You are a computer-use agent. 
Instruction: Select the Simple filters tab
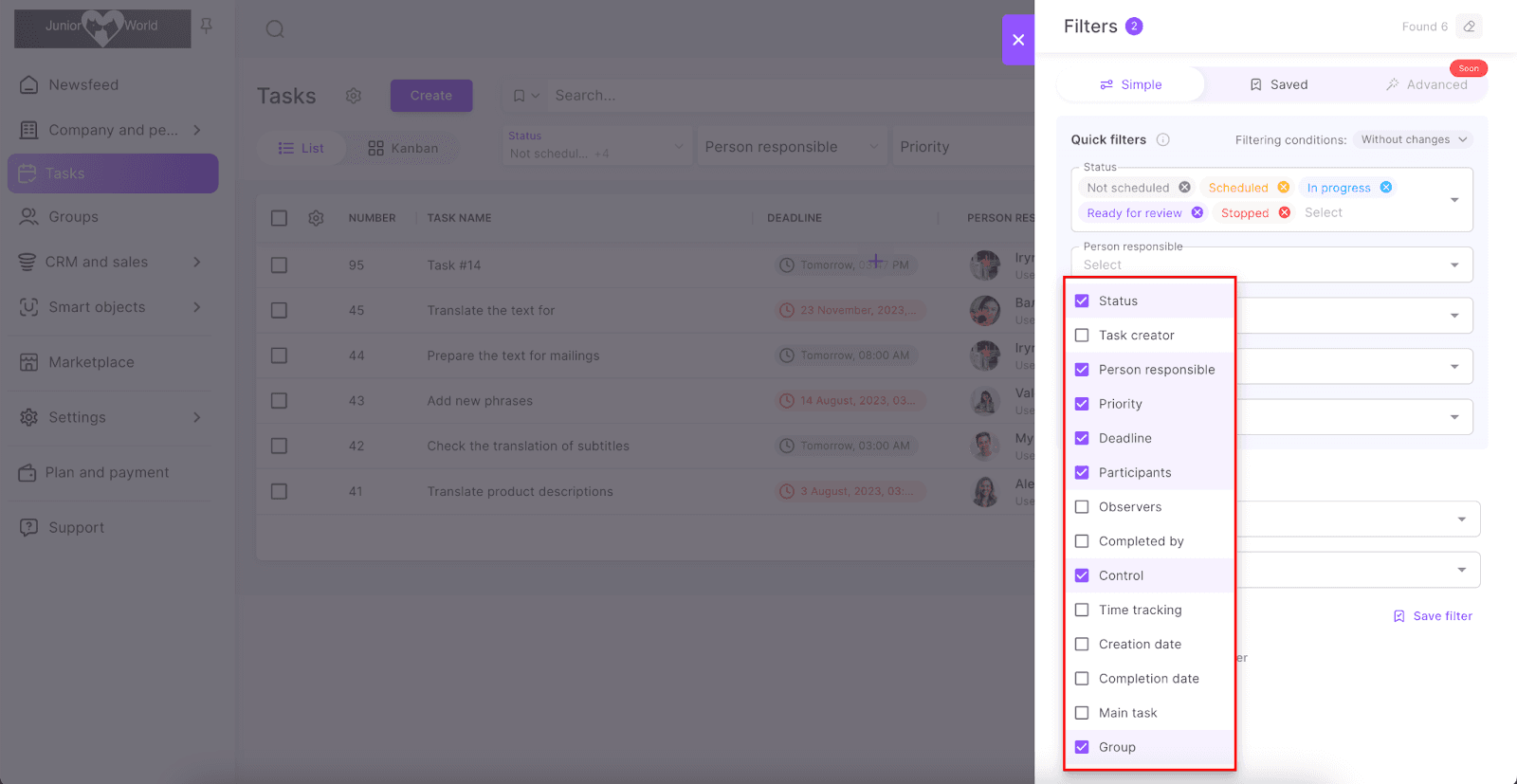click(1130, 84)
